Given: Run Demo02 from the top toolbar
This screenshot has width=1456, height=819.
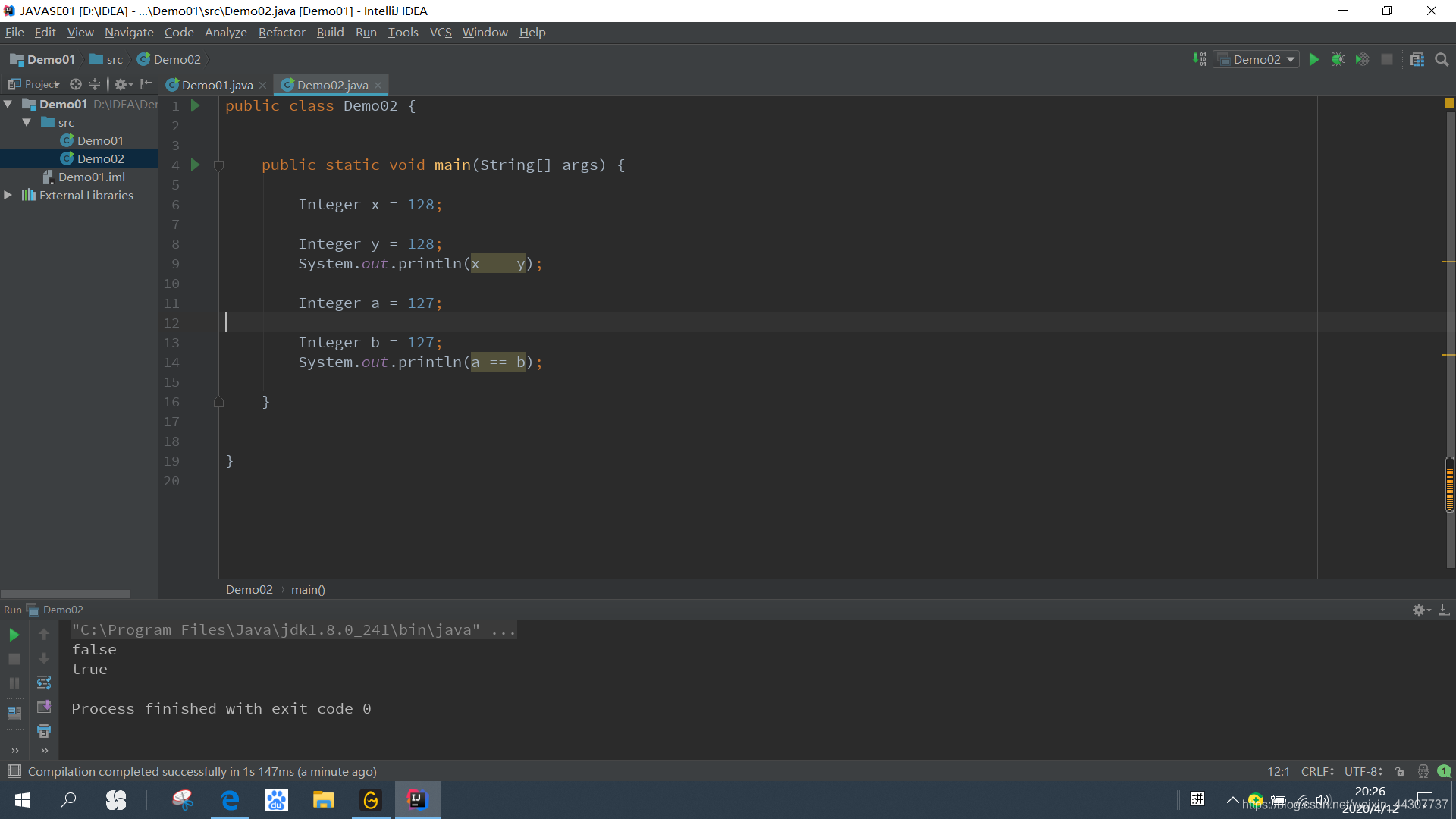Looking at the screenshot, I should pyautogui.click(x=1314, y=59).
